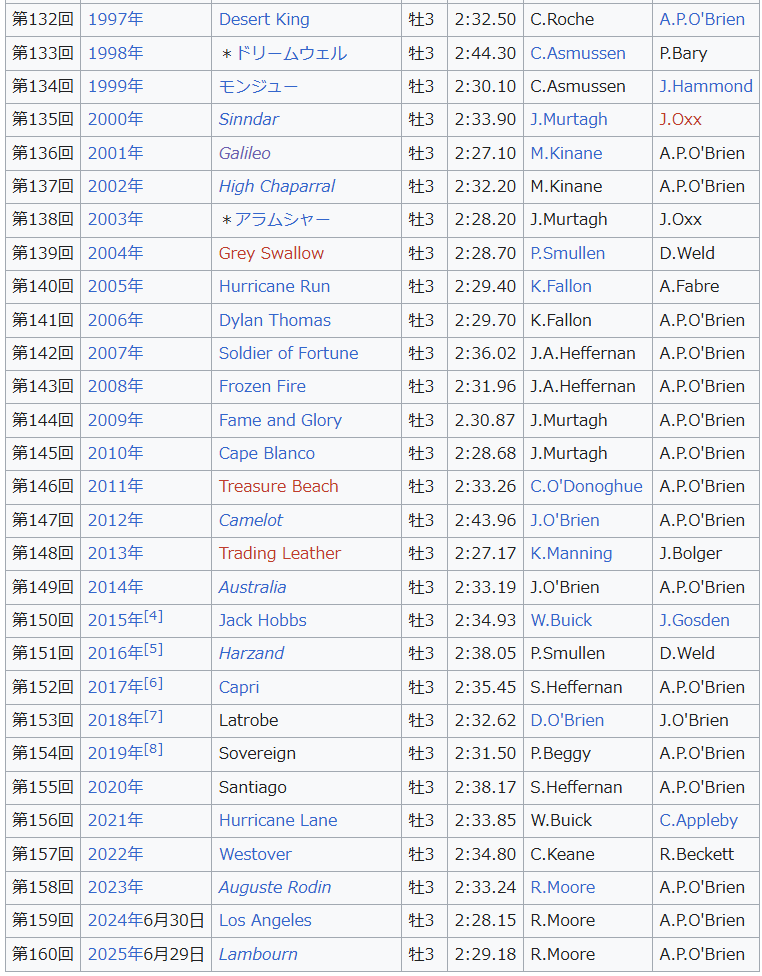Open R.Moore link in the 2023 row
This screenshot has height=976, width=762.
pyautogui.click(x=562, y=887)
